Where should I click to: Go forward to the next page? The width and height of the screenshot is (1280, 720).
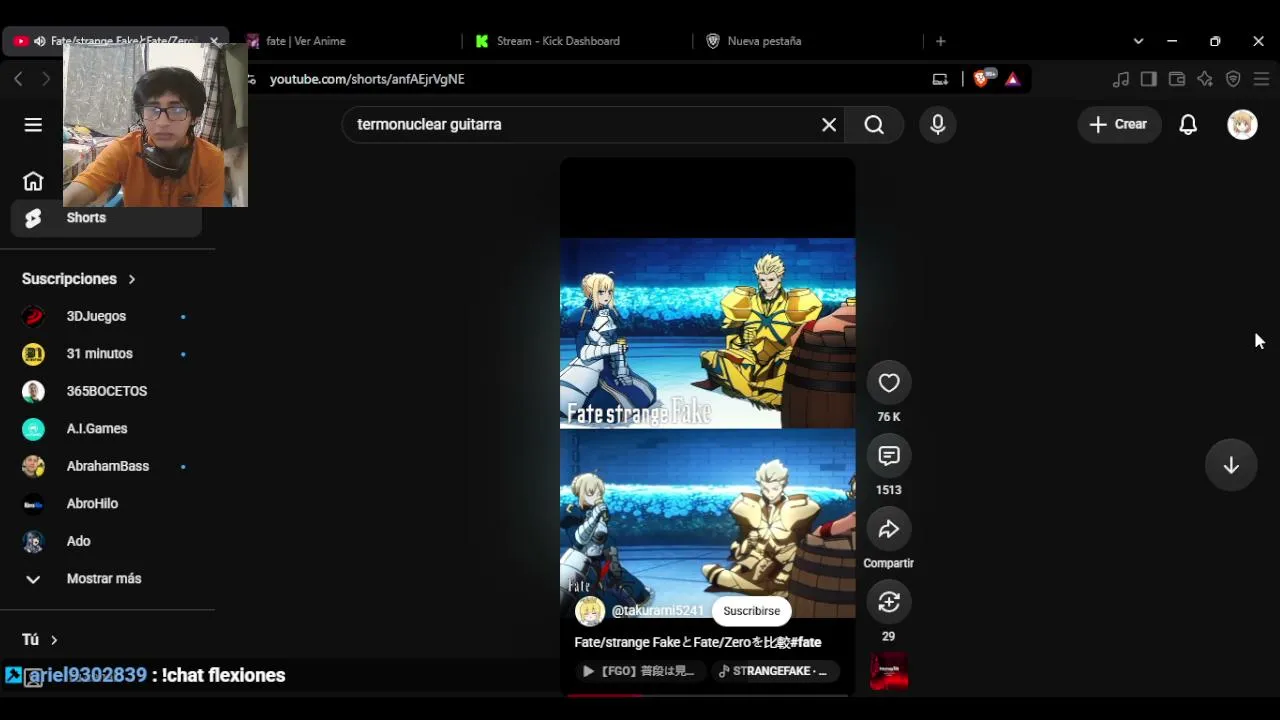[45, 79]
